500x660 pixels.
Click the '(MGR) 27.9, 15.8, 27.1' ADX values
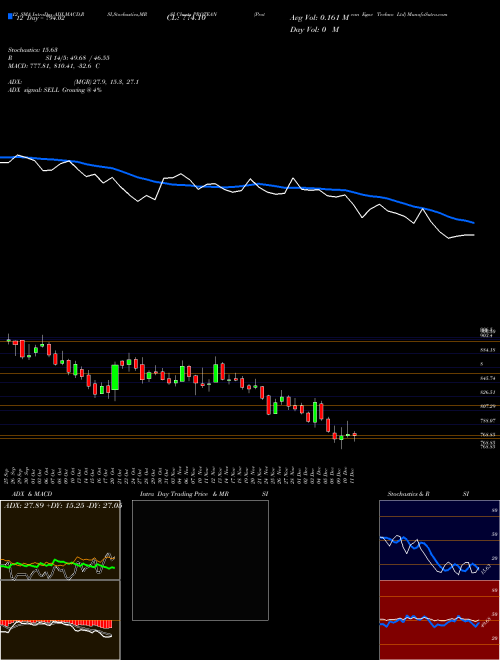[106, 82]
